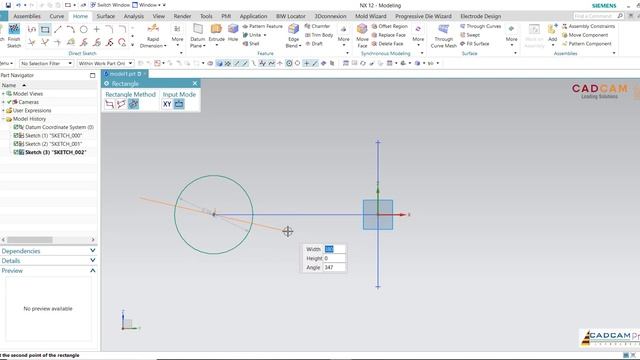Toggle checkbox for Datum Coordinate System (0)
Screen dimensions: 640x360
(16, 127)
